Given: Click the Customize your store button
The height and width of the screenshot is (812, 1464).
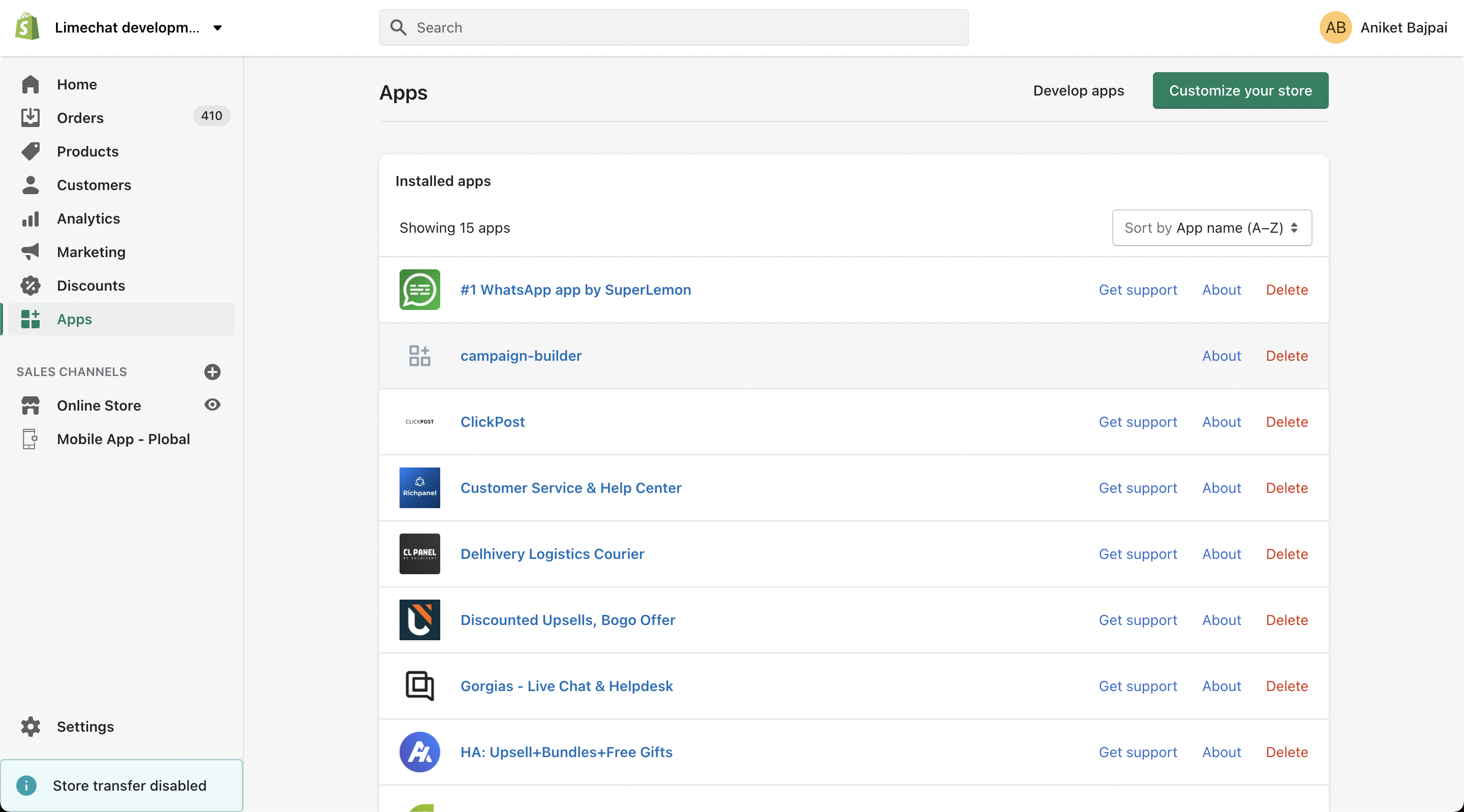Looking at the screenshot, I should click(x=1240, y=90).
